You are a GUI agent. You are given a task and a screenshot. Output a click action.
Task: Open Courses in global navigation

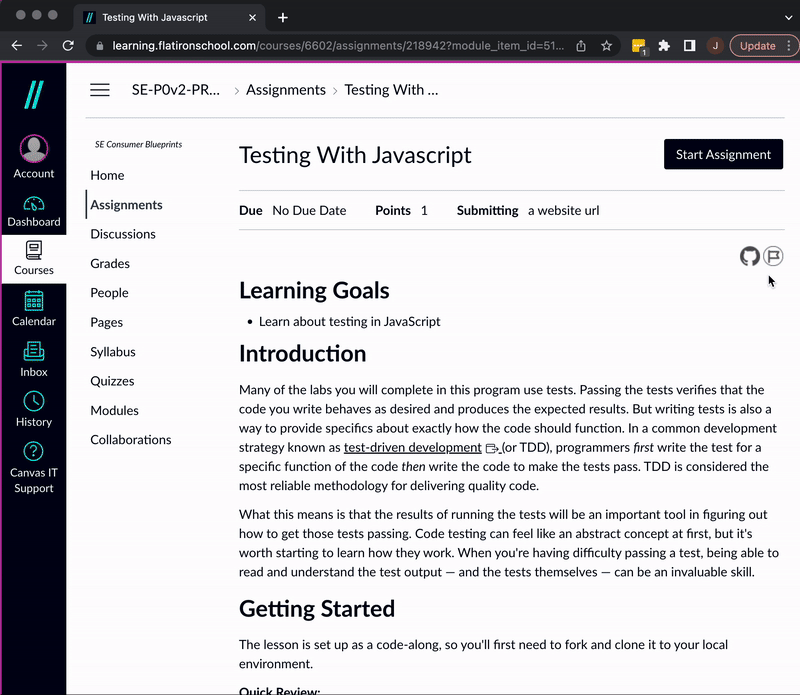[34, 259]
